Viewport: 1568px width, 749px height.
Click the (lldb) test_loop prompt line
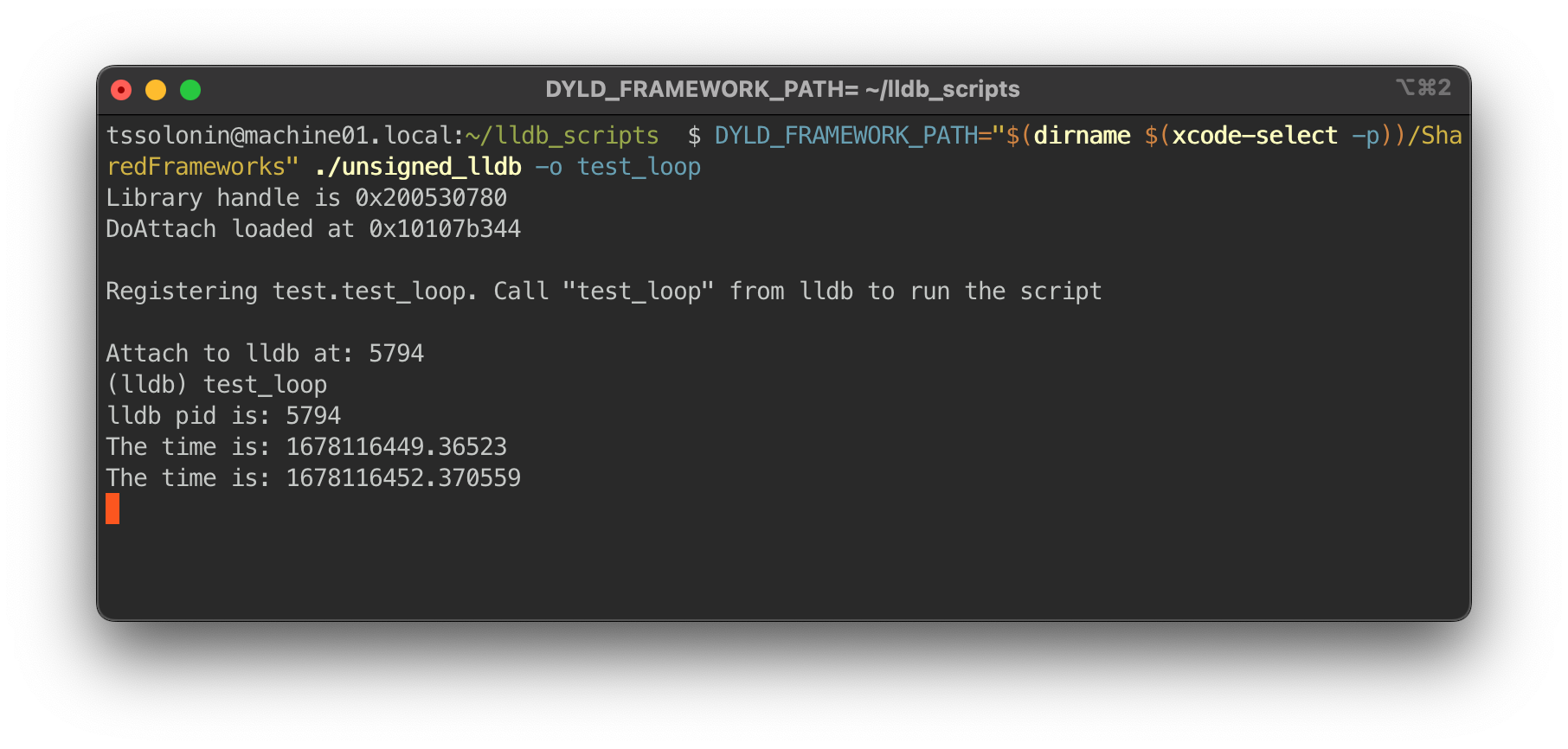217,384
